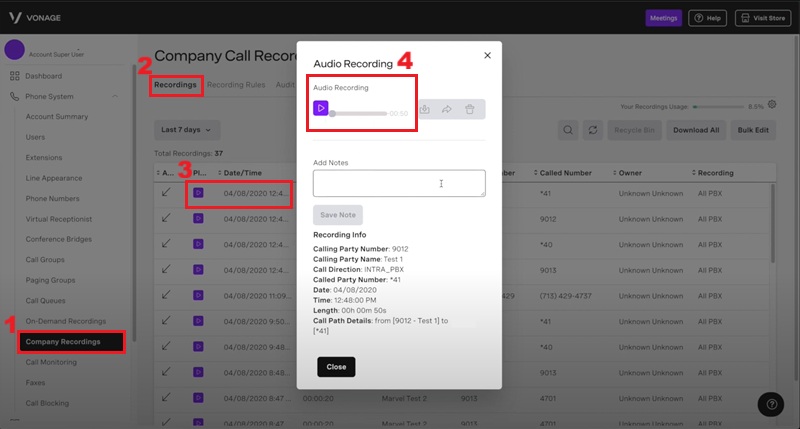
Task: Open Call Monitoring in the sidebar
Action: tap(53, 362)
